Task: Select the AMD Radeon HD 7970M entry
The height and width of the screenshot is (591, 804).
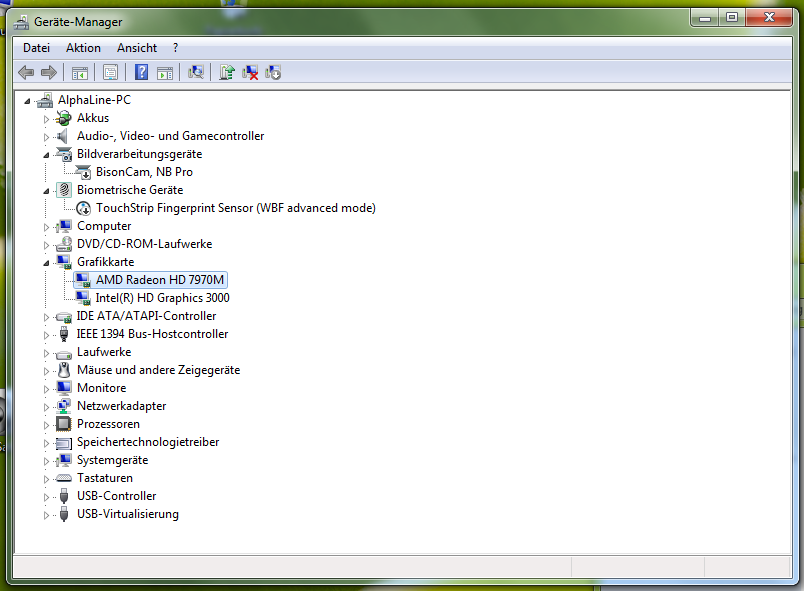Action: 160,280
